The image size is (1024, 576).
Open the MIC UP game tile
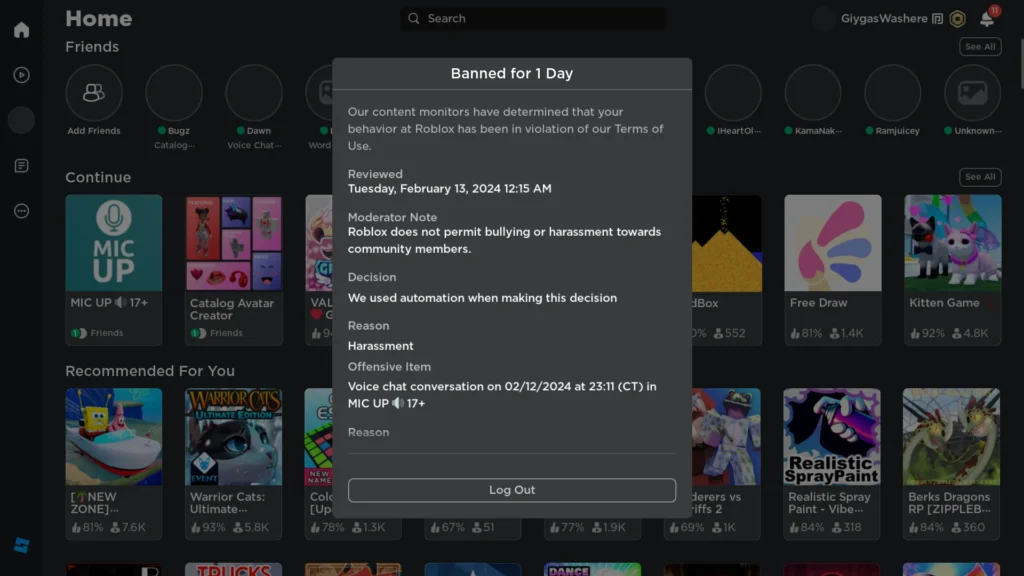[x=113, y=243]
